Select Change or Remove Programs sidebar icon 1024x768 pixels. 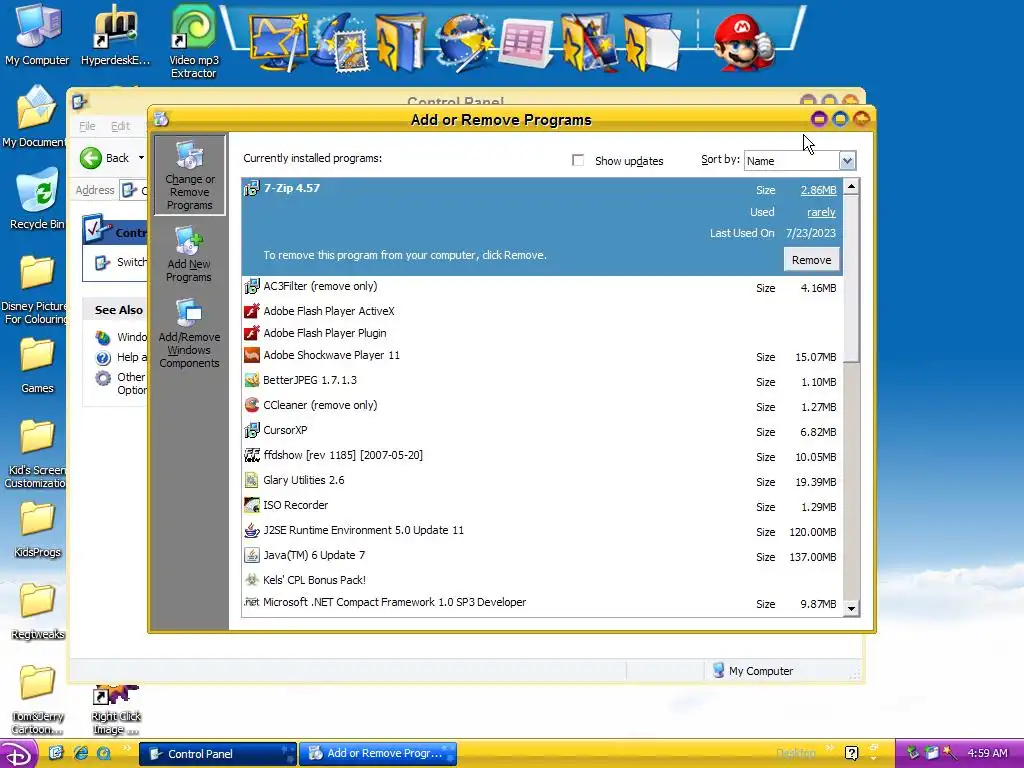point(189,174)
